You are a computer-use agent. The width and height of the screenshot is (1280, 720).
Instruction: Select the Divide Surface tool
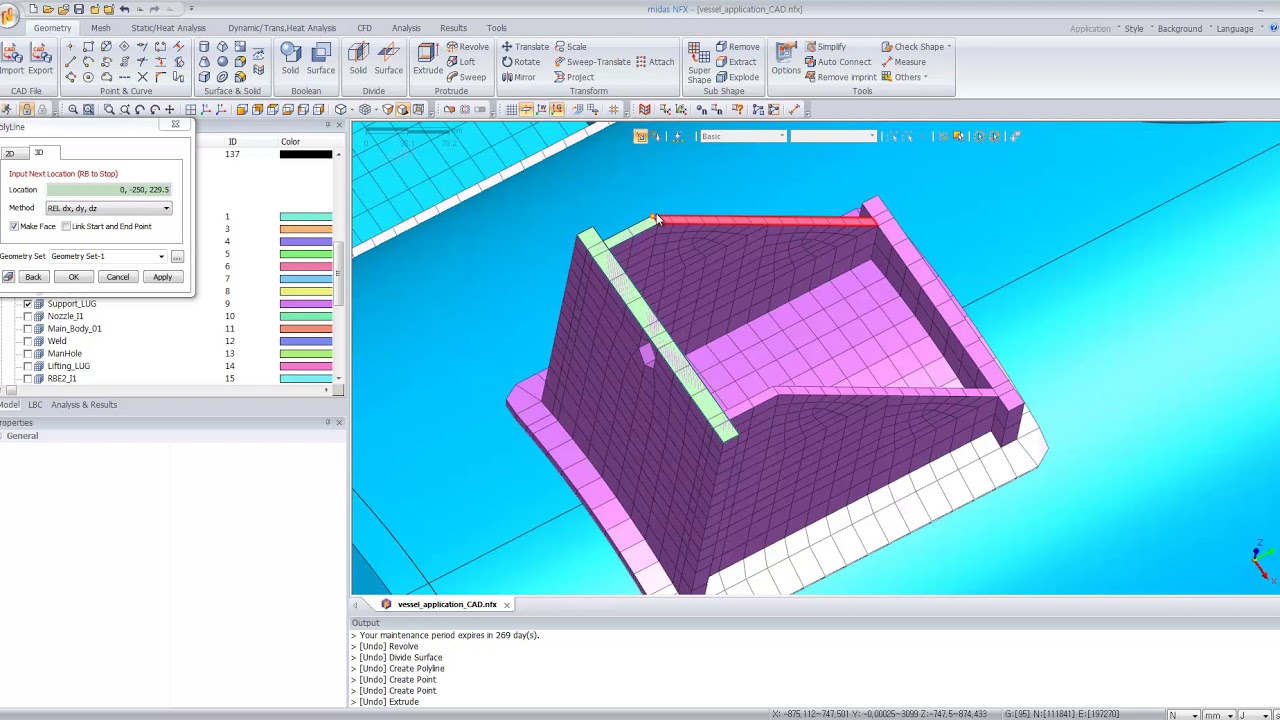tap(389, 59)
